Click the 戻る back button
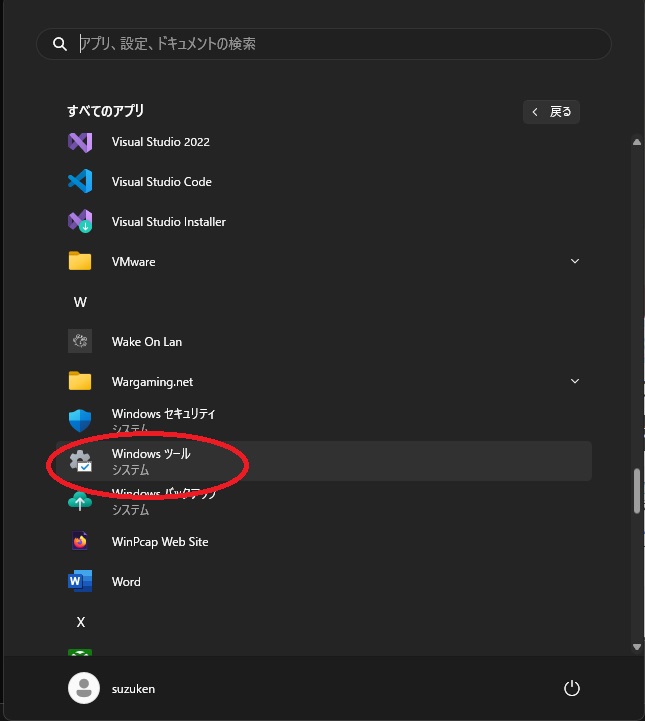The image size is (645, 721). [x=551, y=112]
